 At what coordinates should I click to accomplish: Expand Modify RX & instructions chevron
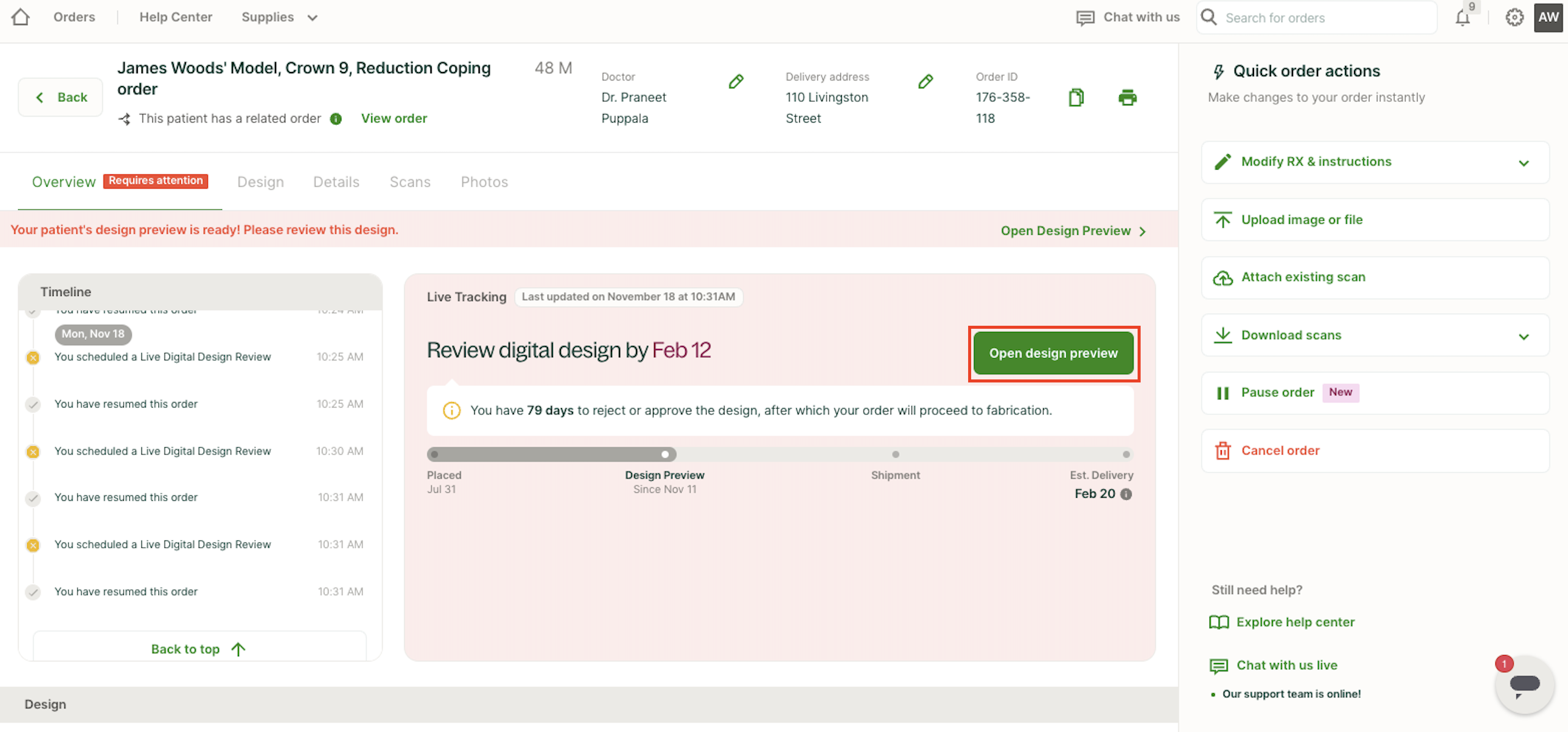(x=1523, y=163)
